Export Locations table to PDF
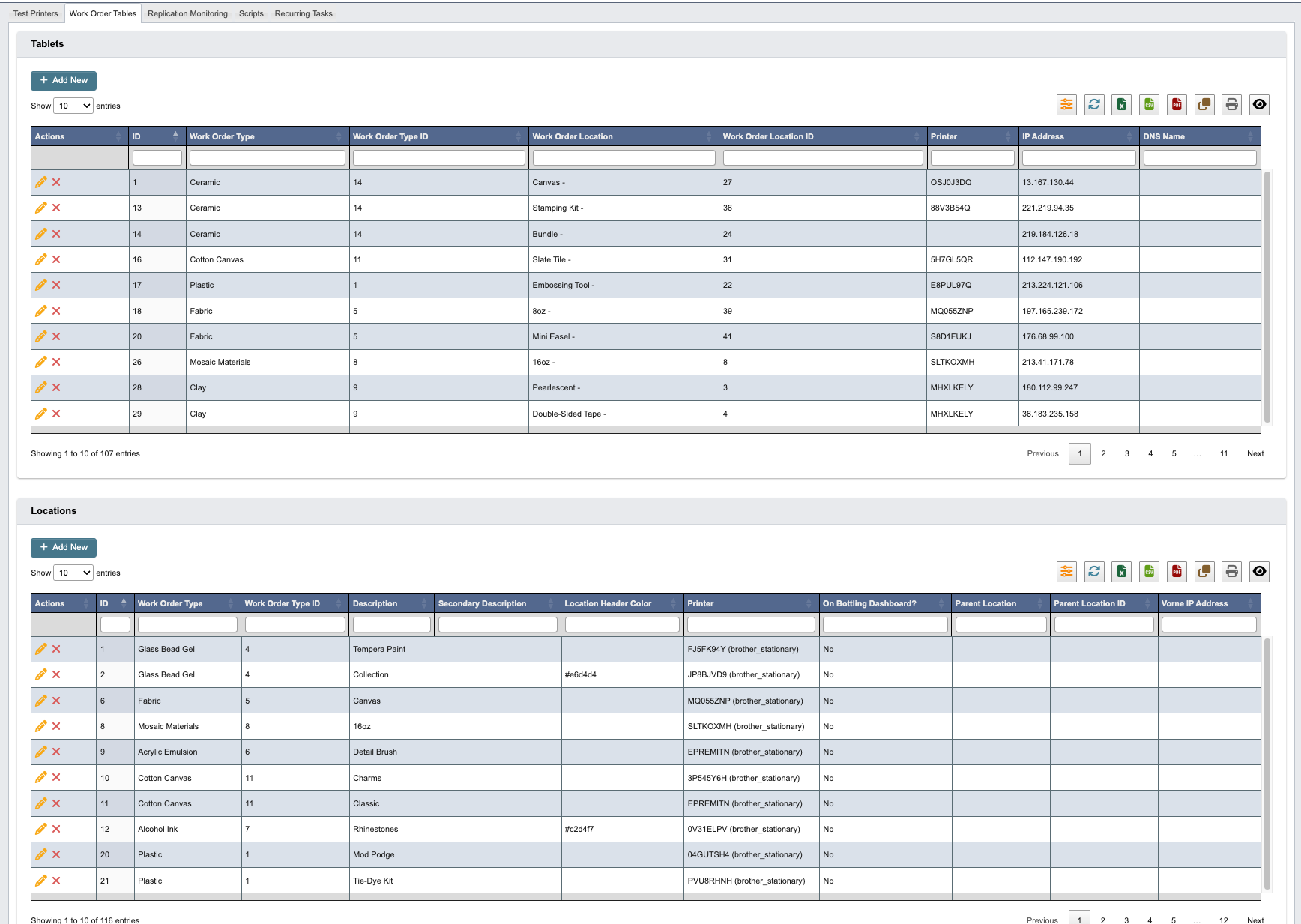 (1177, 572)
